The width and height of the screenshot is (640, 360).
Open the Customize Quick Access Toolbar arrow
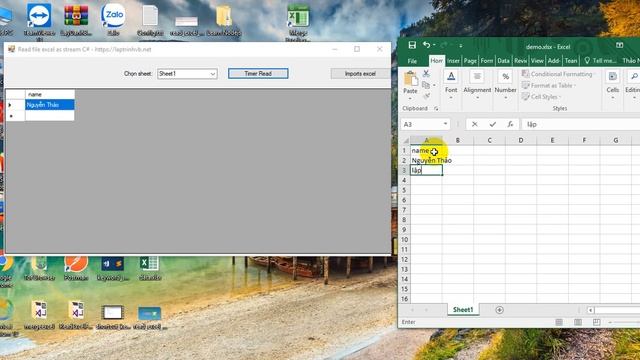pyautogui.click(x=460, y=46)
